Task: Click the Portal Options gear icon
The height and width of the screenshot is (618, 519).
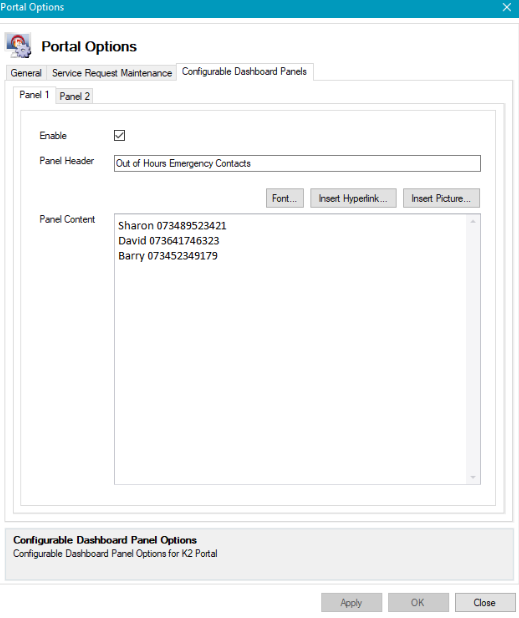Action: click(x=19, y=46)
